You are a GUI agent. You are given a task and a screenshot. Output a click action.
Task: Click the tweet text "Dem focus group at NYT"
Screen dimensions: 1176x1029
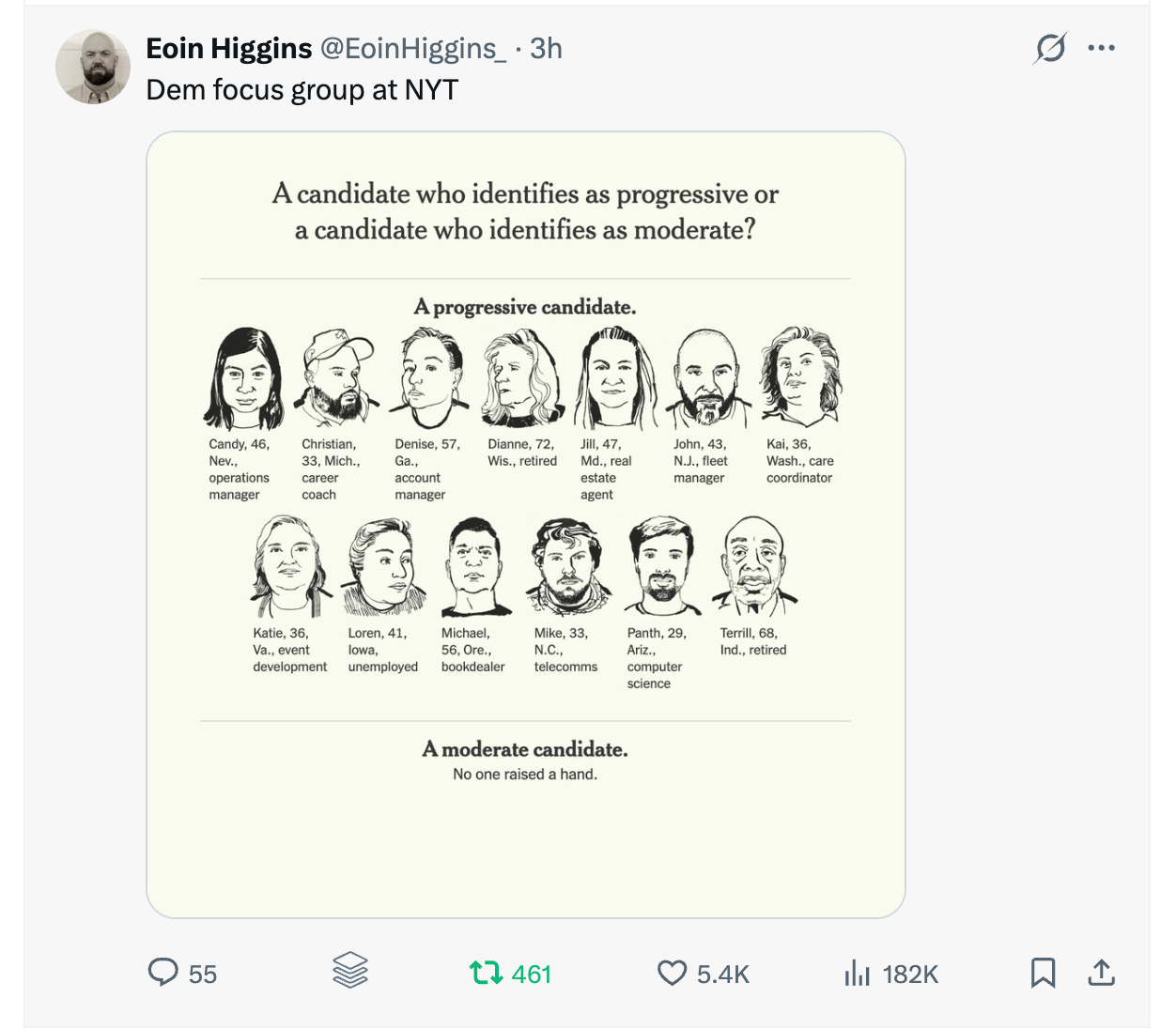coord(302,90)
